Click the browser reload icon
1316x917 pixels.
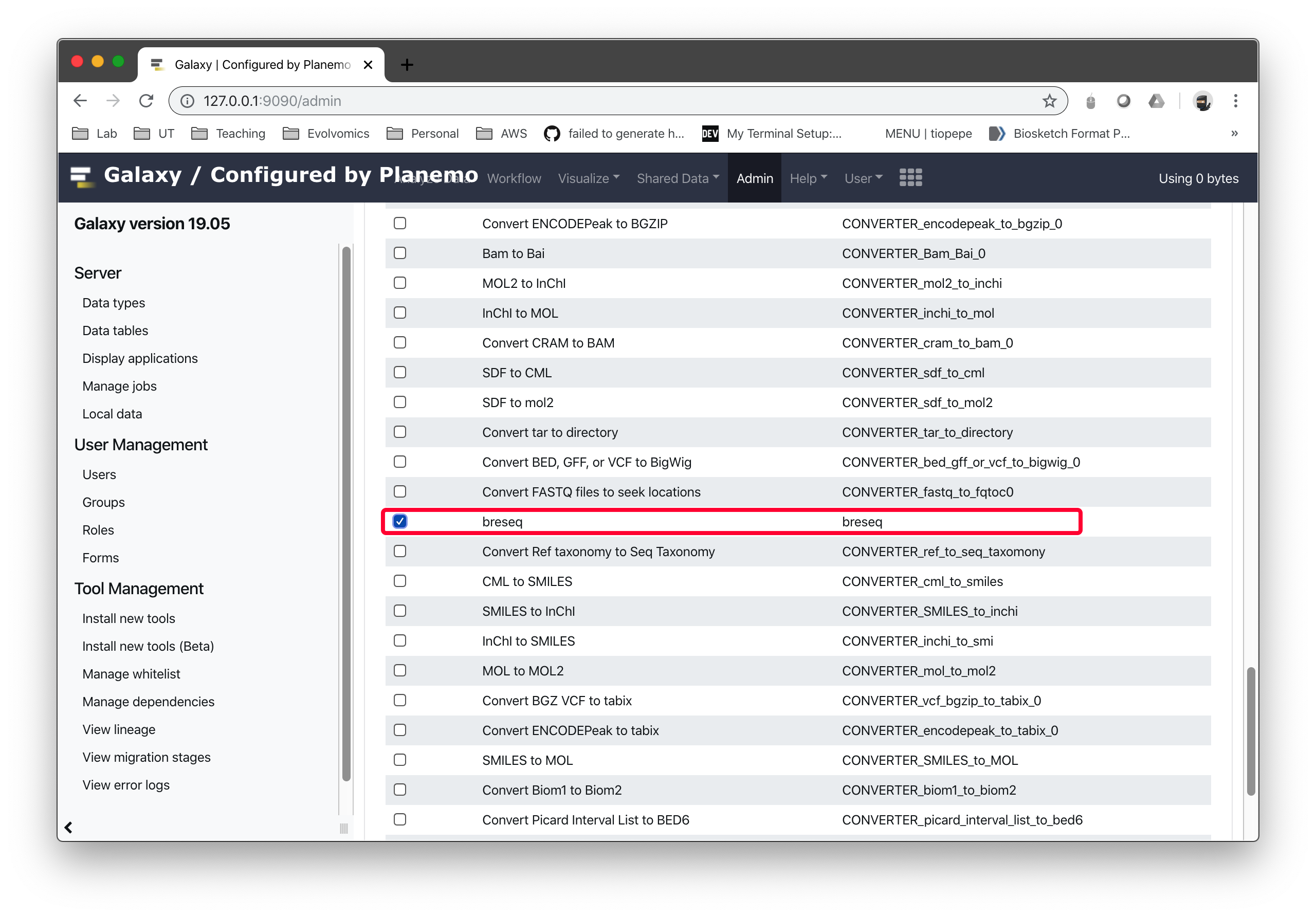pyautogui.click(x=146, y=101)
